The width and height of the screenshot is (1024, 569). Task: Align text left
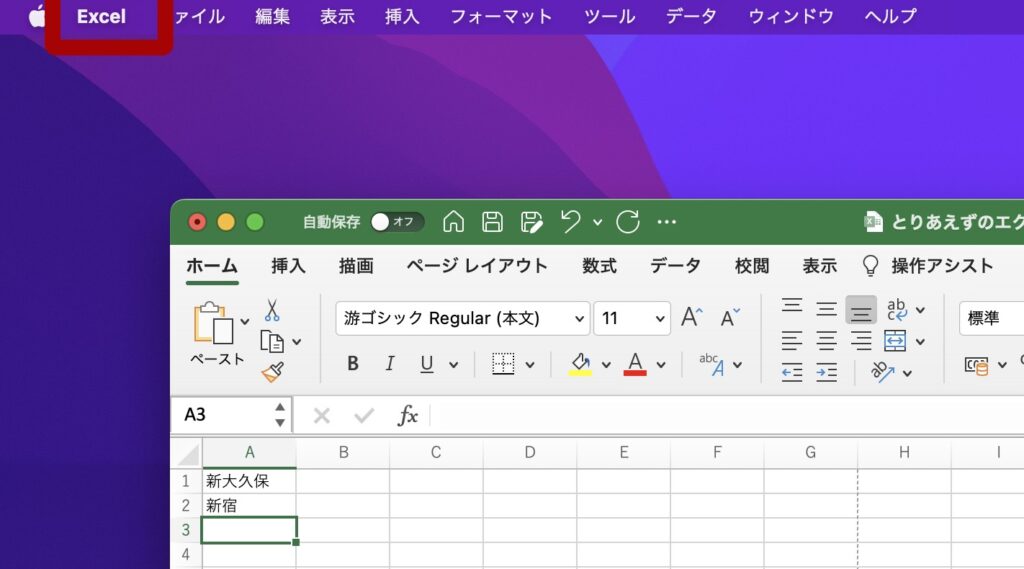point(792,340)
